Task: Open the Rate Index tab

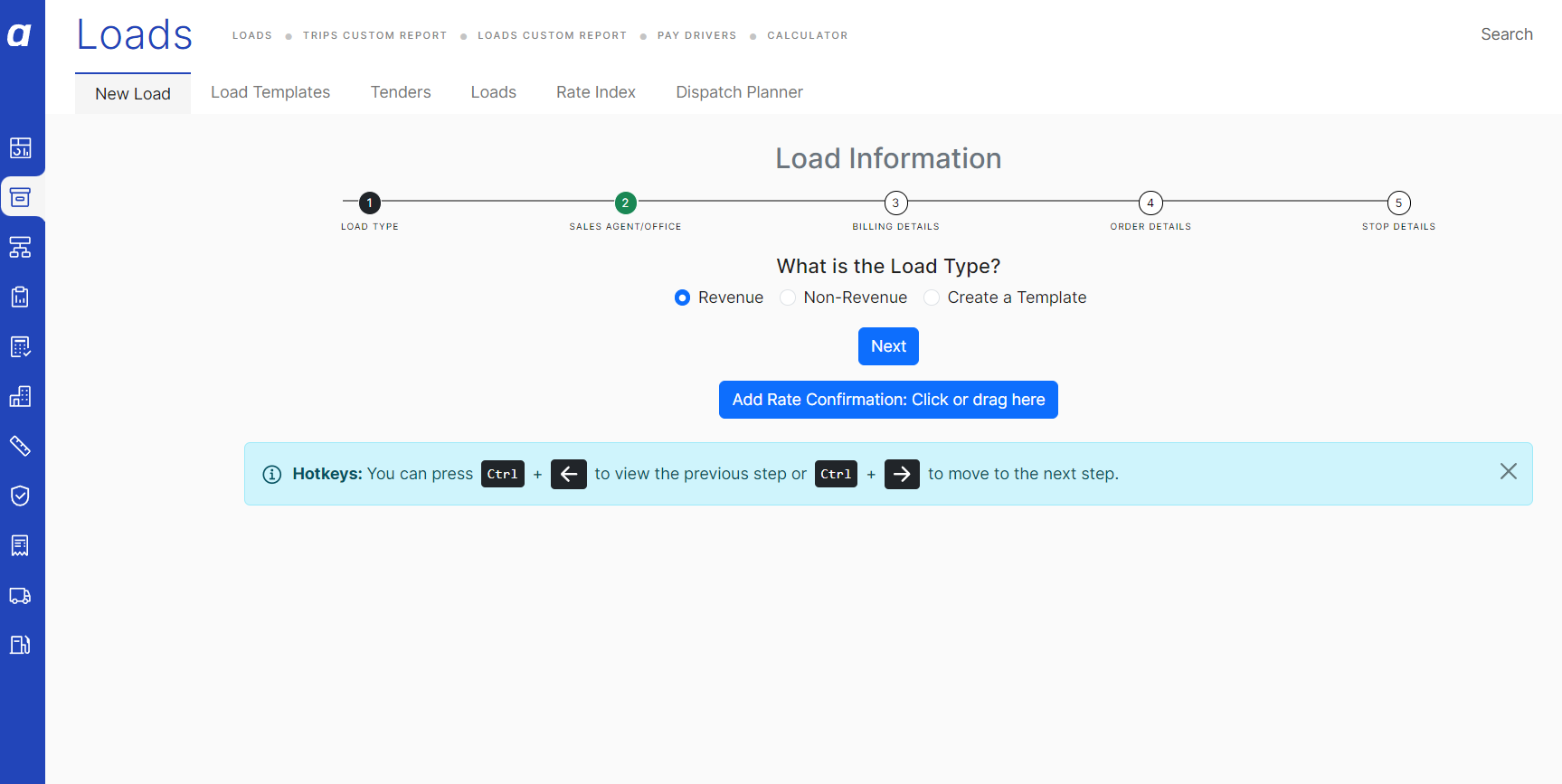Action: pos(596,92)
